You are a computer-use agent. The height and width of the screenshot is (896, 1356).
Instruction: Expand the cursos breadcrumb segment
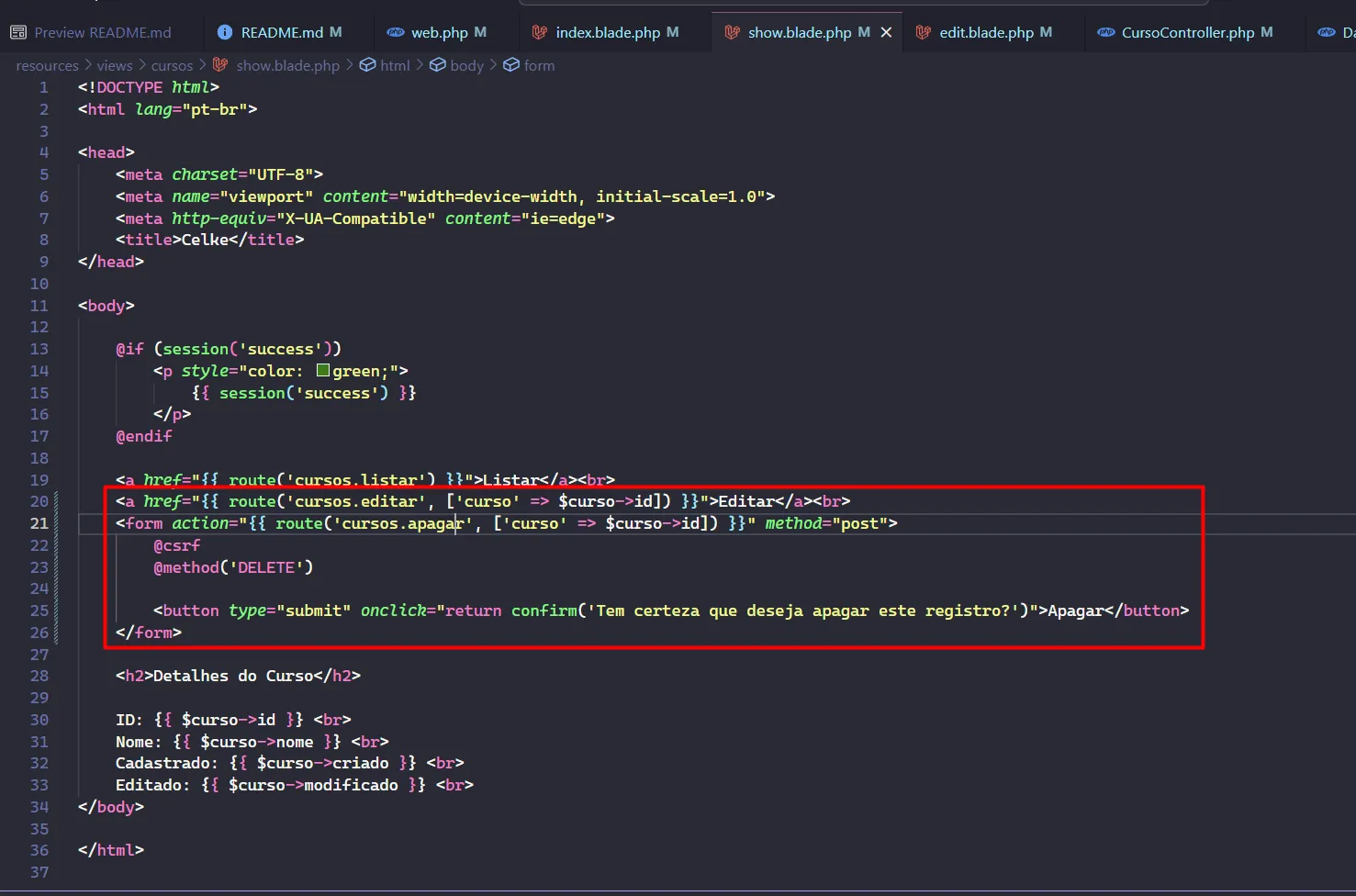pyautogui.click(x=172, y=65)
